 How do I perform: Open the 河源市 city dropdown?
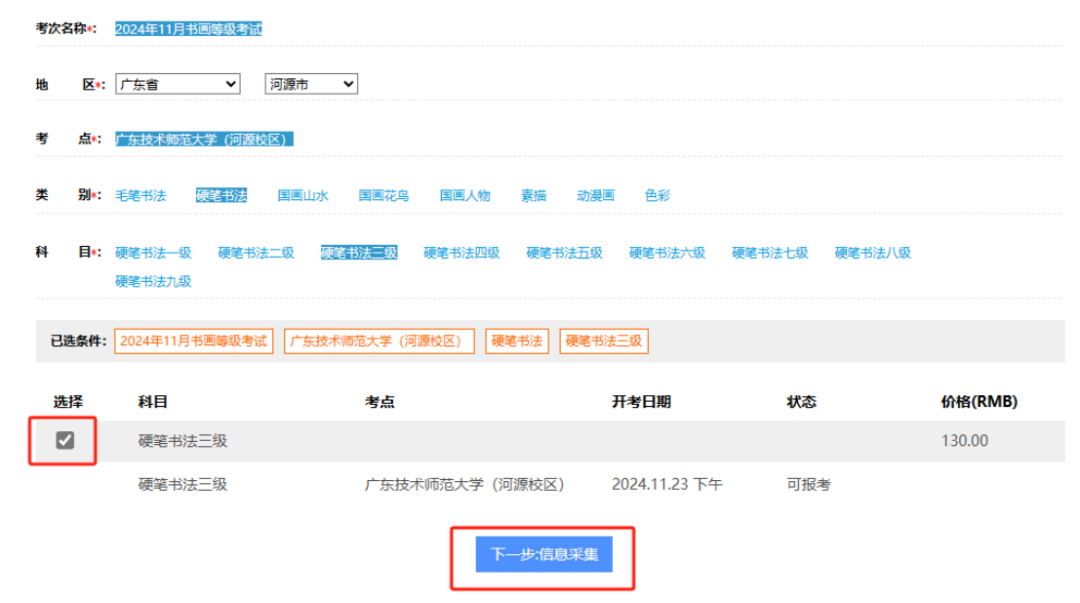click(x=310, y=85)
